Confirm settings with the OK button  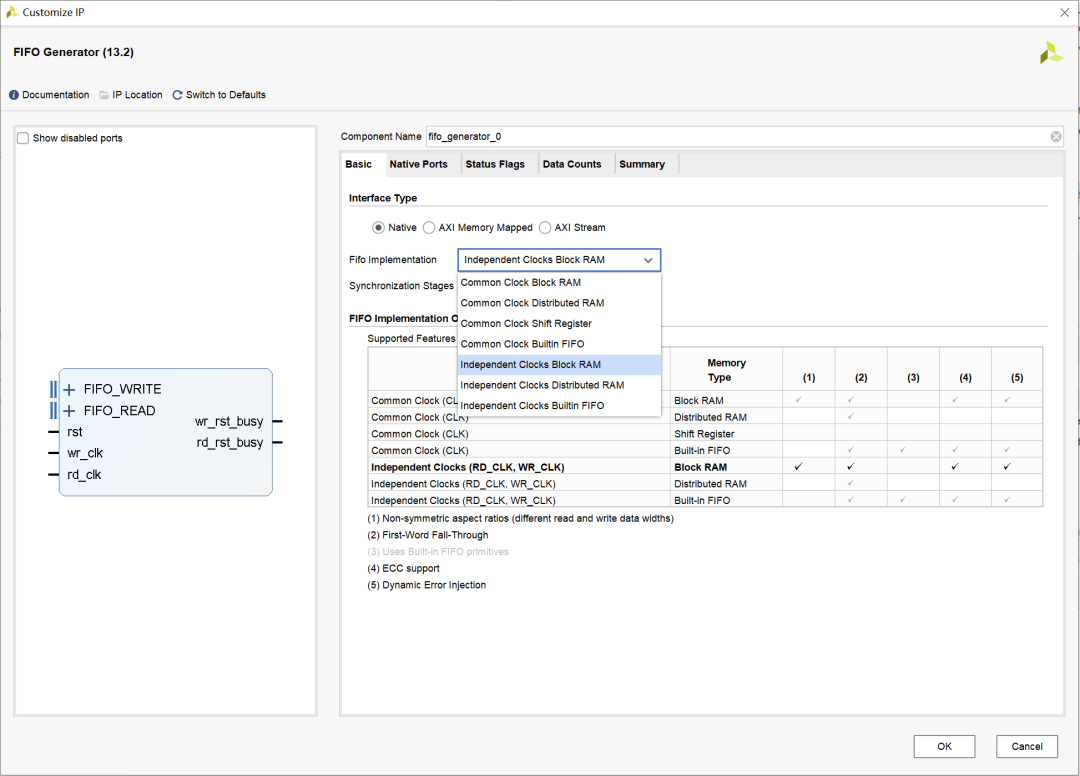pos(944,746)
